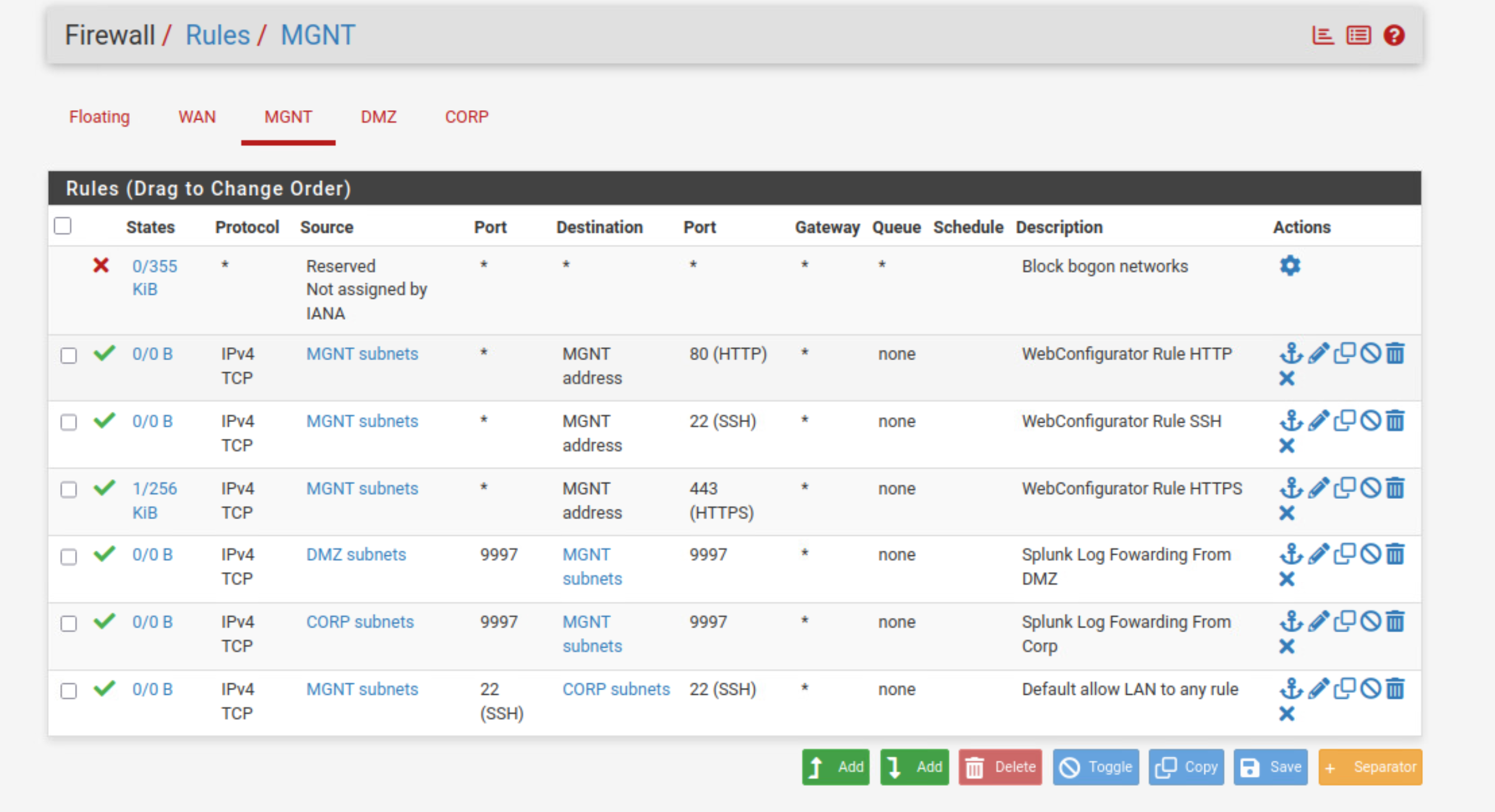Screen dimensions: 1495x812
Task: Click the red Delete button
Action: [x=1000, y=767]
